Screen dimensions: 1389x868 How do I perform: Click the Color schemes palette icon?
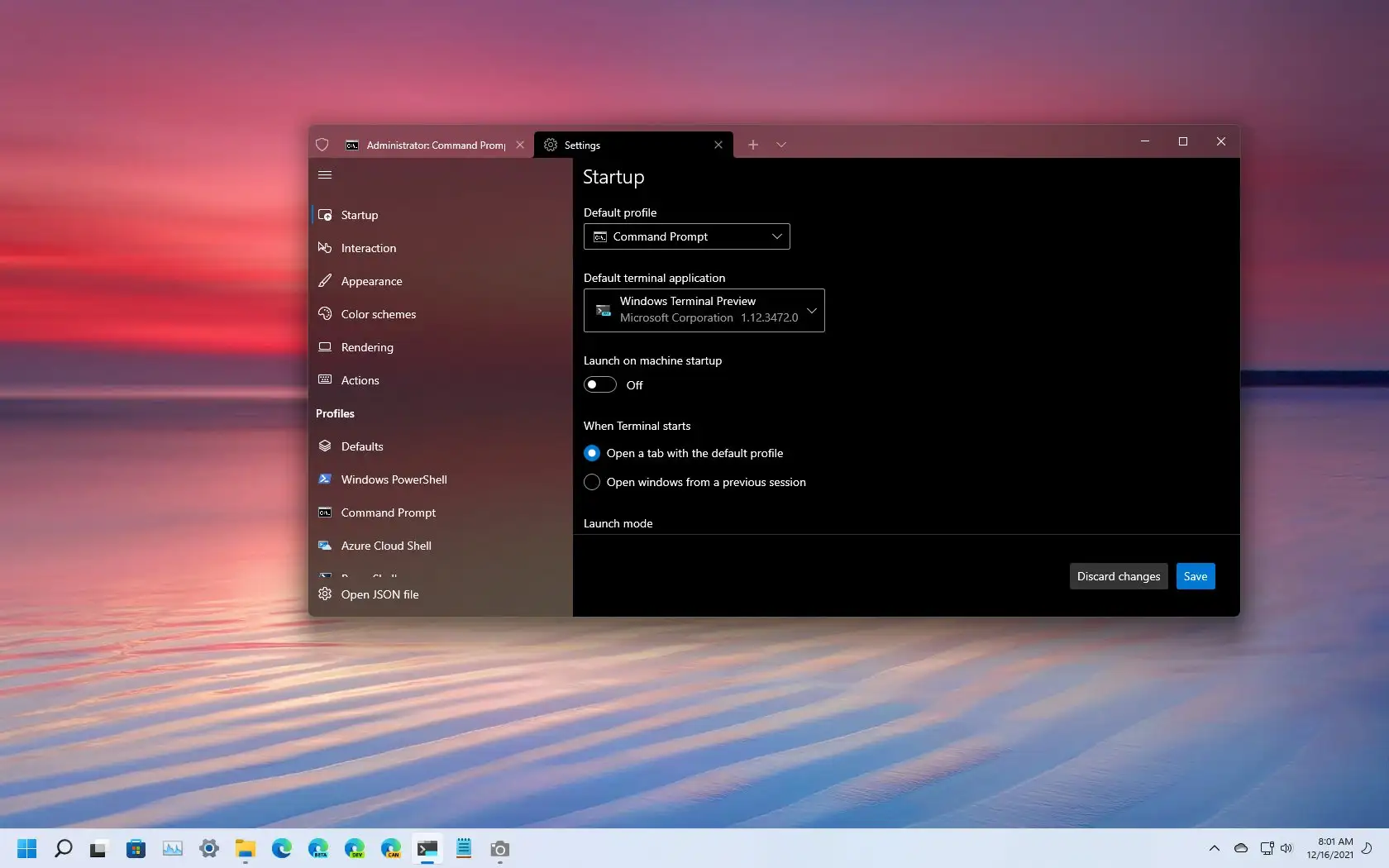pos(325,314)
